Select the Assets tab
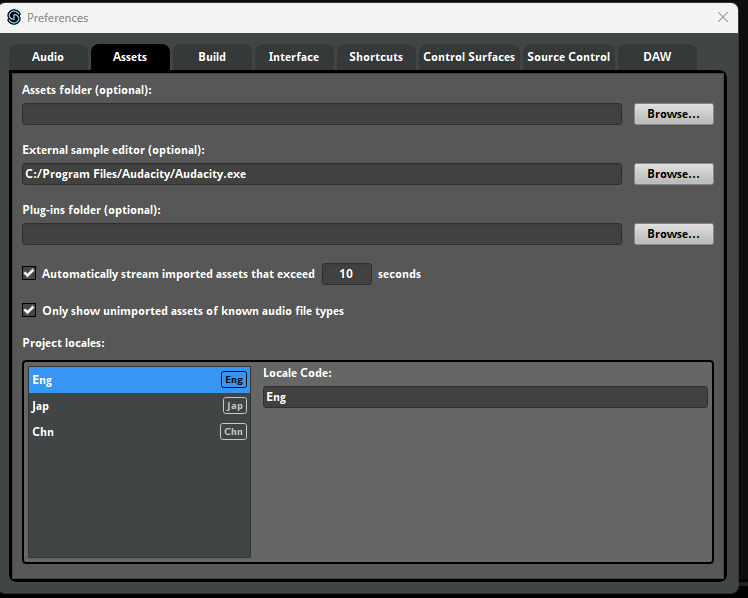Viewport: 748px width, 598px height. click(x=130, y=57)
